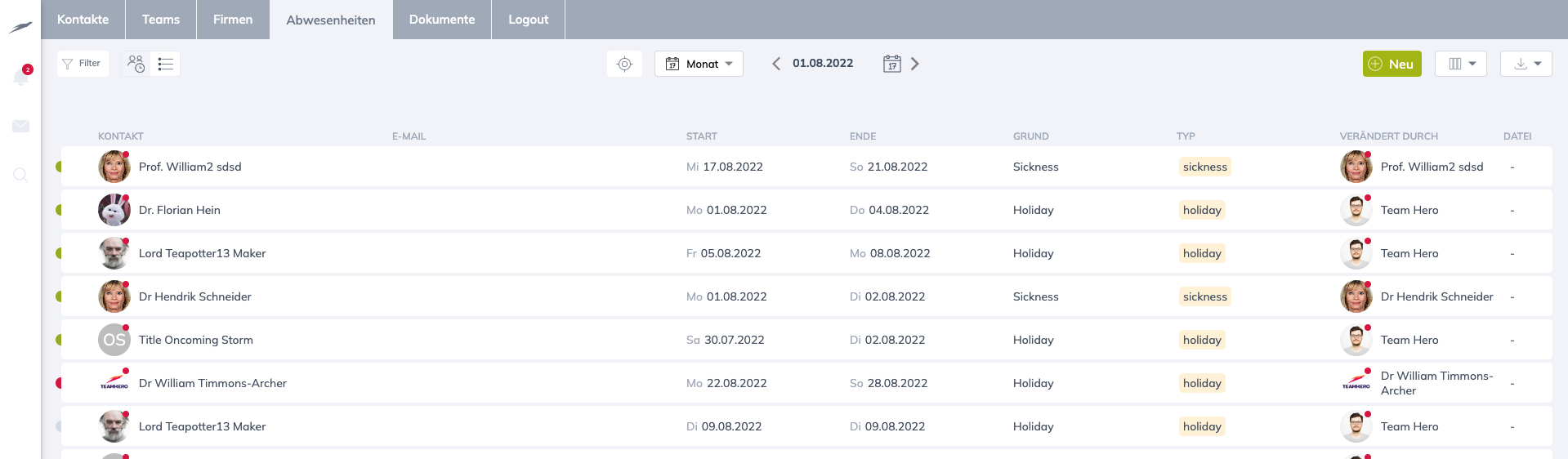The image size is (1568, 459).
Task: Open the Kontakte tab
Action: click(x=83, y=20)
